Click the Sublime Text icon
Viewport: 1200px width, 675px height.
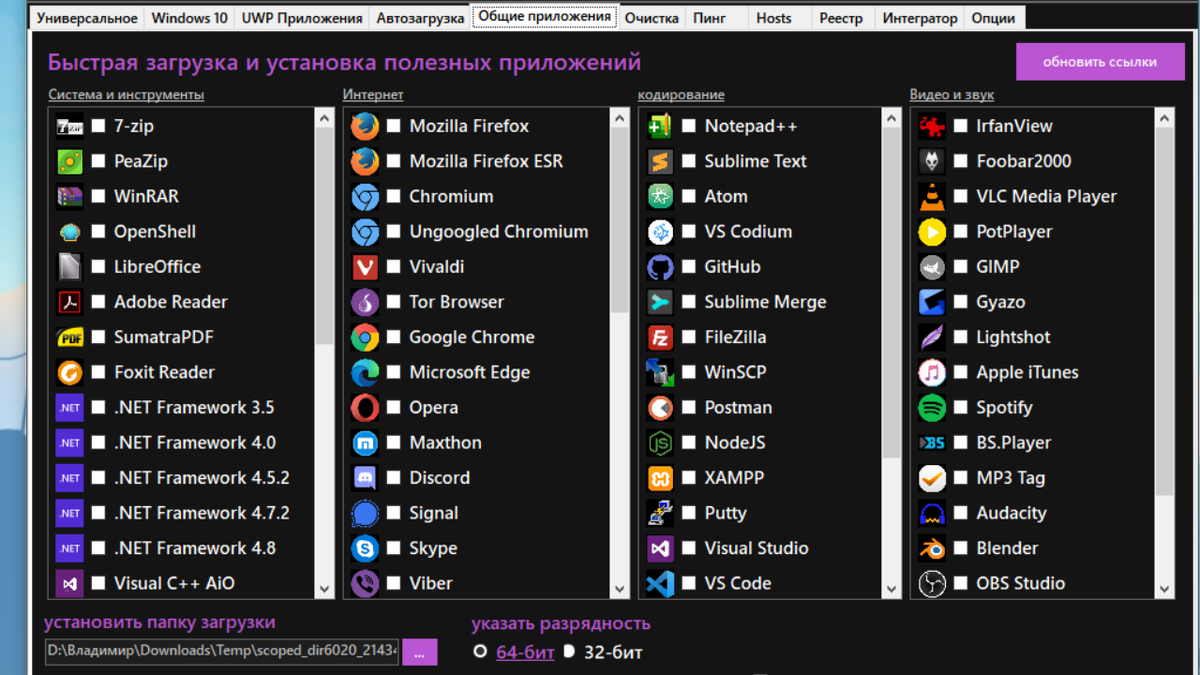pos(660,161)
